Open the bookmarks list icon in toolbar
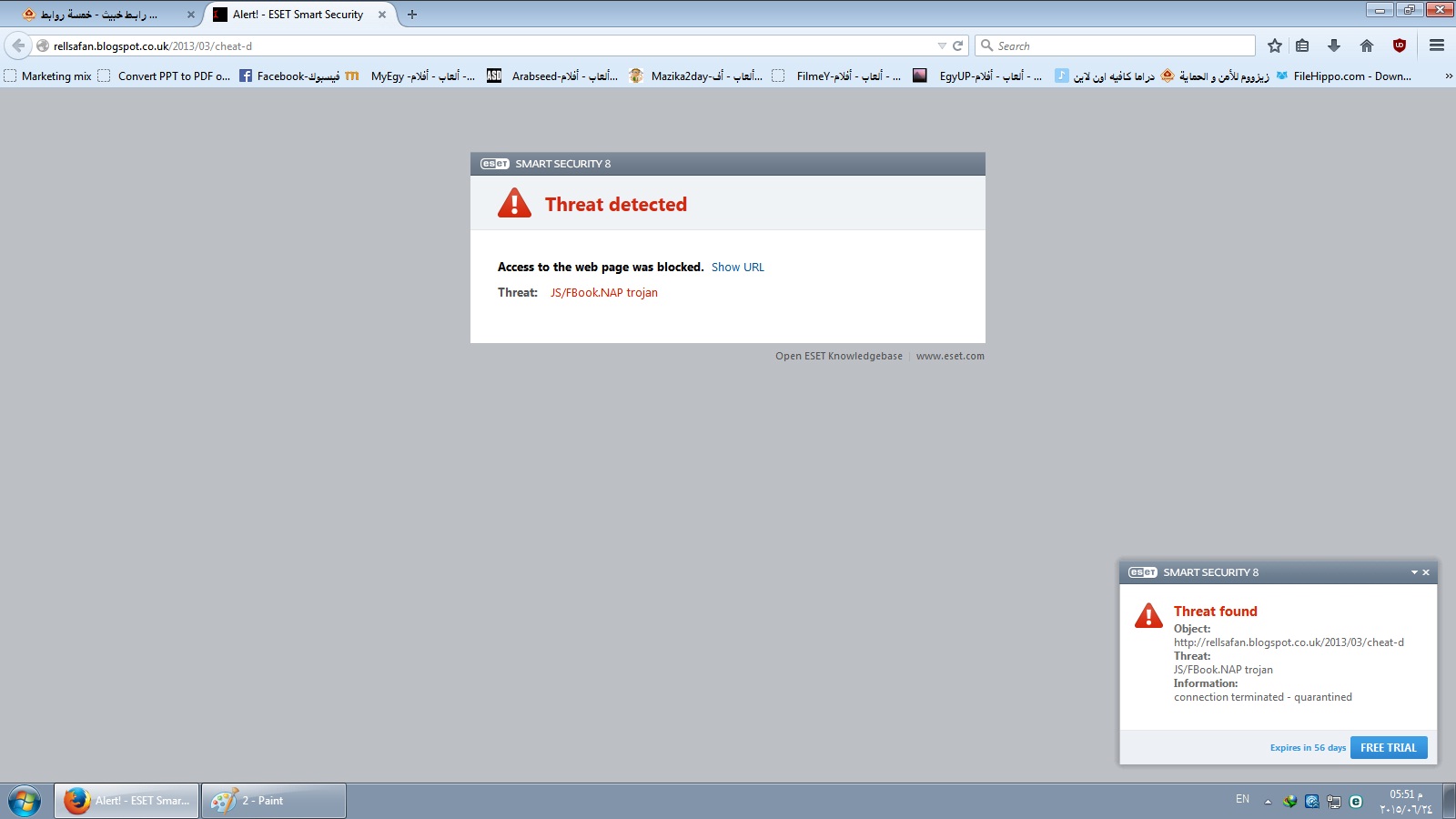Image resolution: width=1456 pixels, height=819 pixels. pyautogui.click(x=1303, y=45)
